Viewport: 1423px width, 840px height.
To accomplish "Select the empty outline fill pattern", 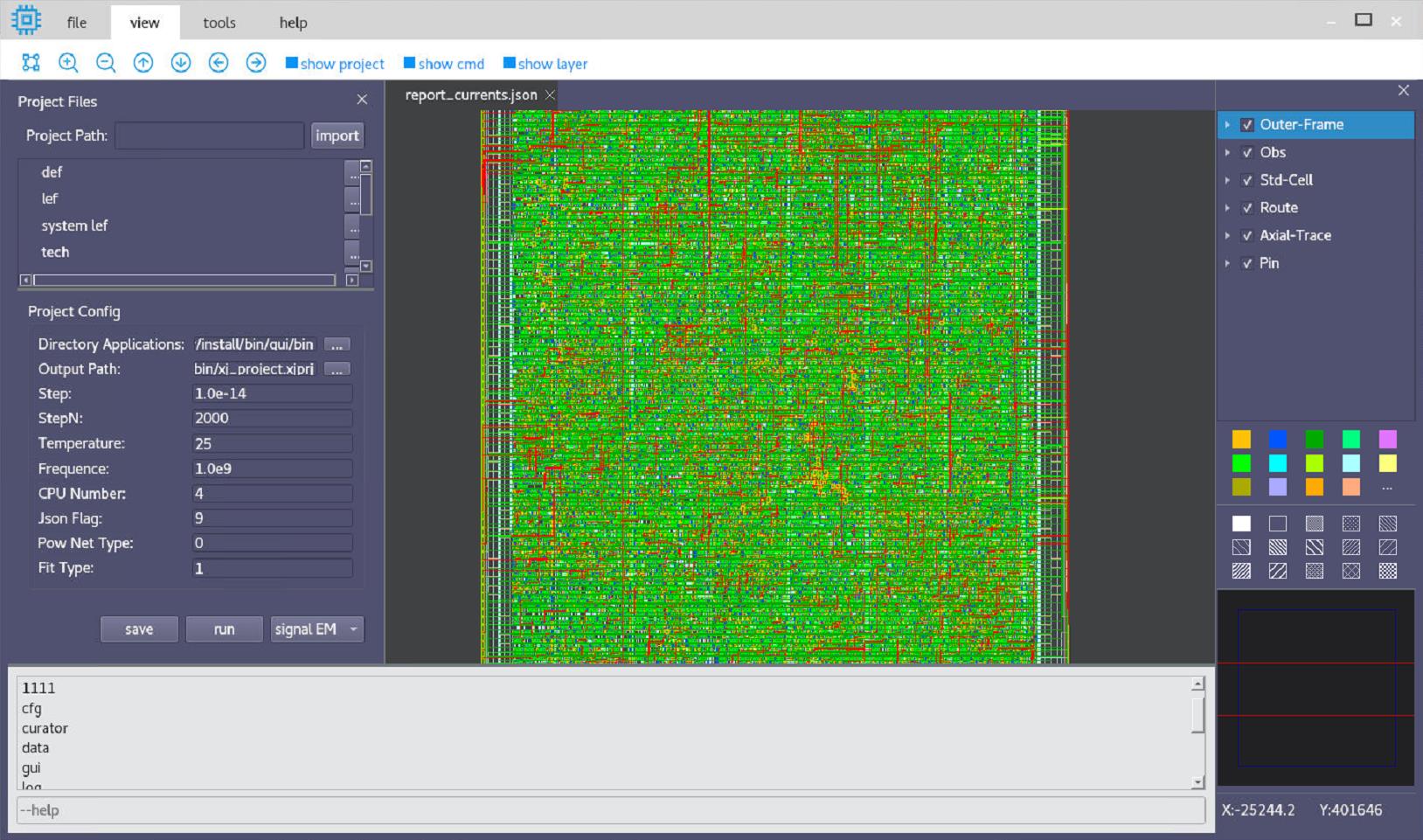I will coord(1278,524).
